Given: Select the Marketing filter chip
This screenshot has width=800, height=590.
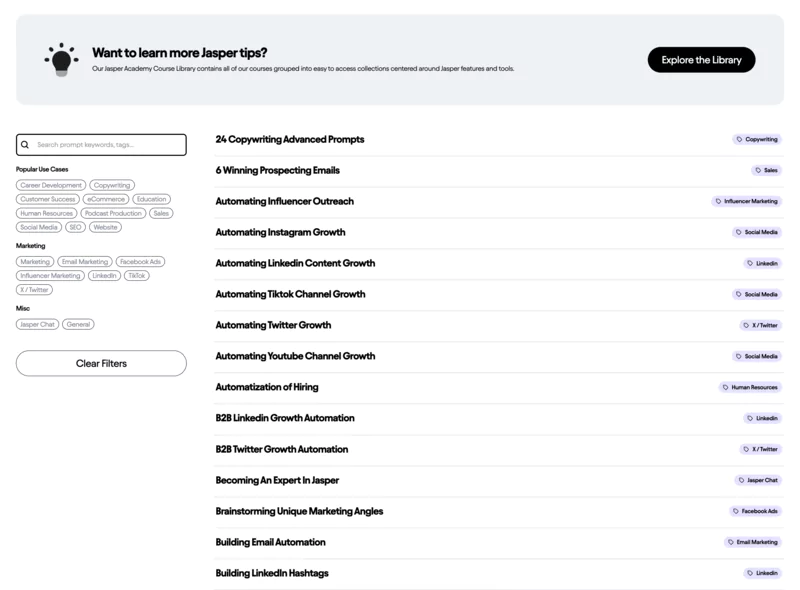Looking at the screenshot, I should pyautogui.click(x=35, y=262).
